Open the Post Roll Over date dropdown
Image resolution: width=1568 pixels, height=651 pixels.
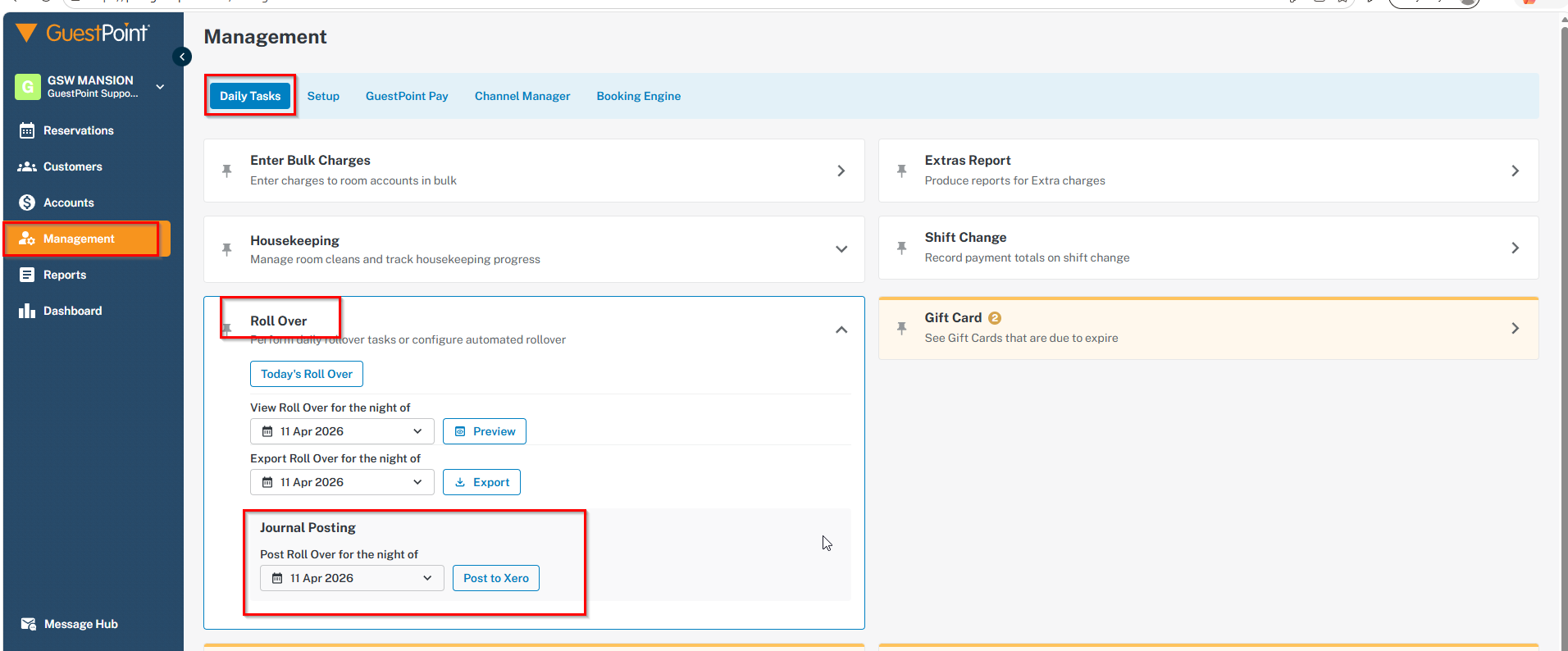point(352,578)
